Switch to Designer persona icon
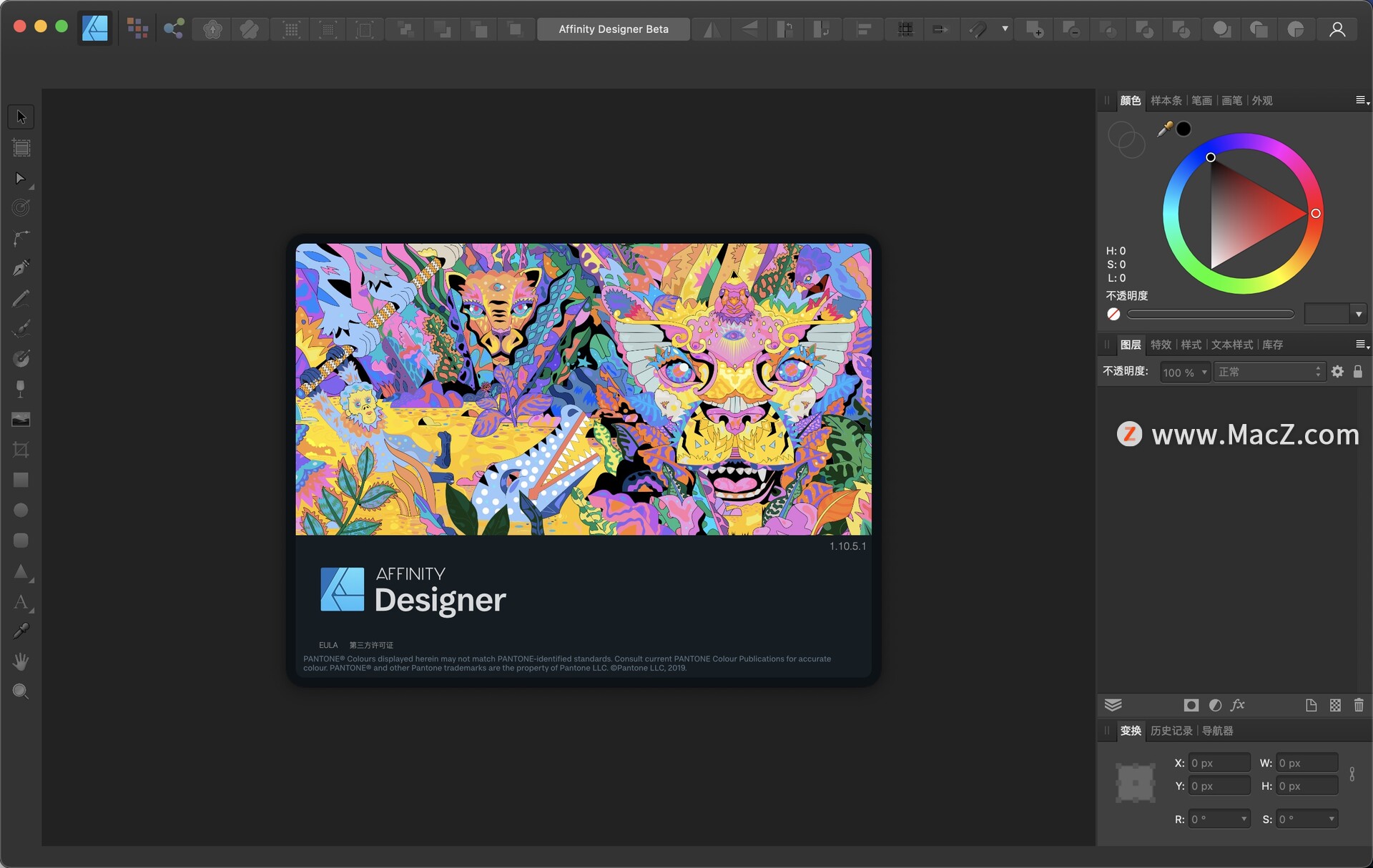 tap(94, 29)
